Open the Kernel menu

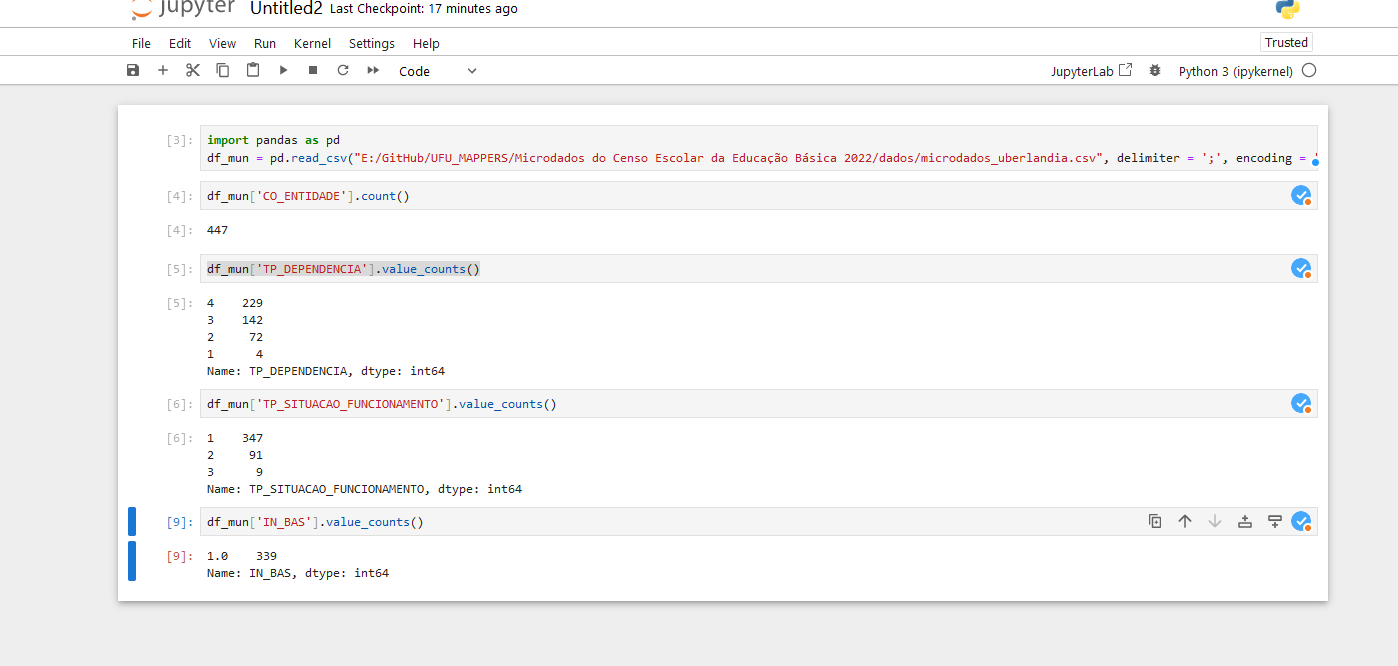312,43
